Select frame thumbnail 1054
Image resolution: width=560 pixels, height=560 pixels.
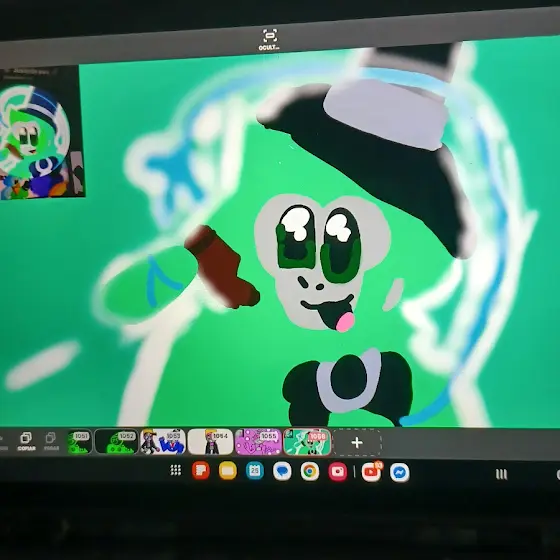pos(210,442)
